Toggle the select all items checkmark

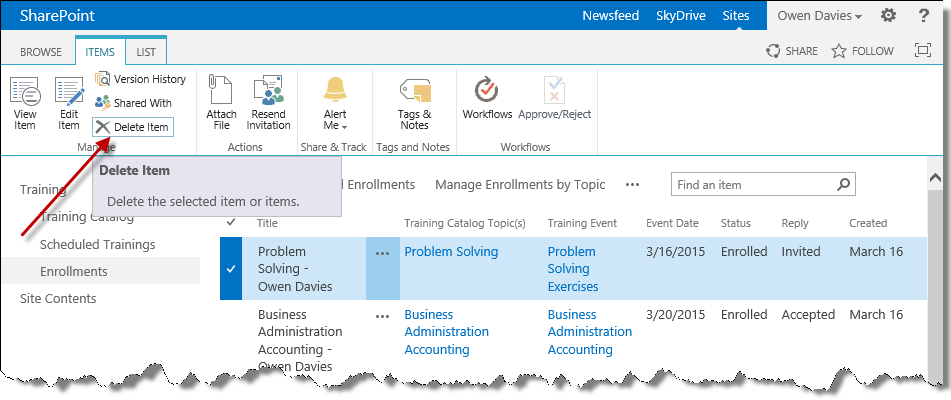point(230,222)
